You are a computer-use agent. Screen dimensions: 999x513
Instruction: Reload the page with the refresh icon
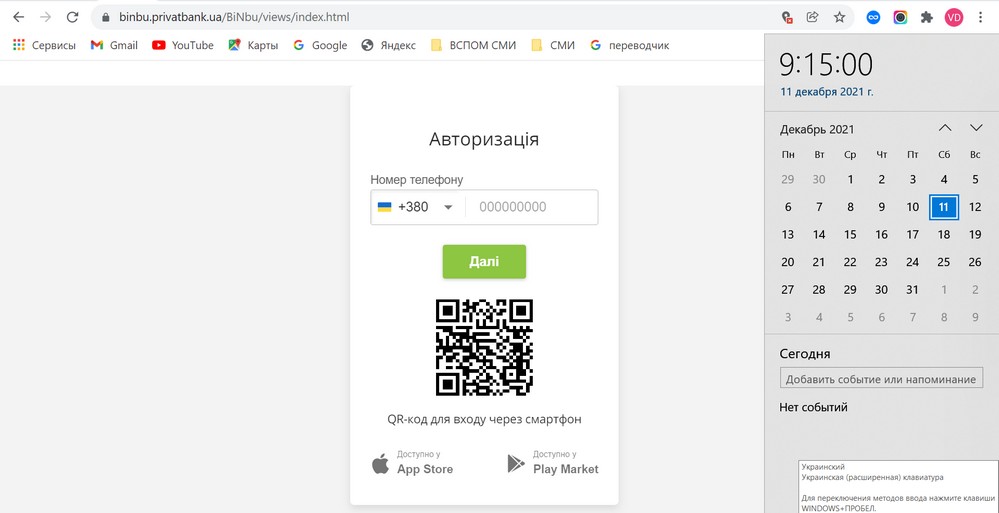click(73, 17)
